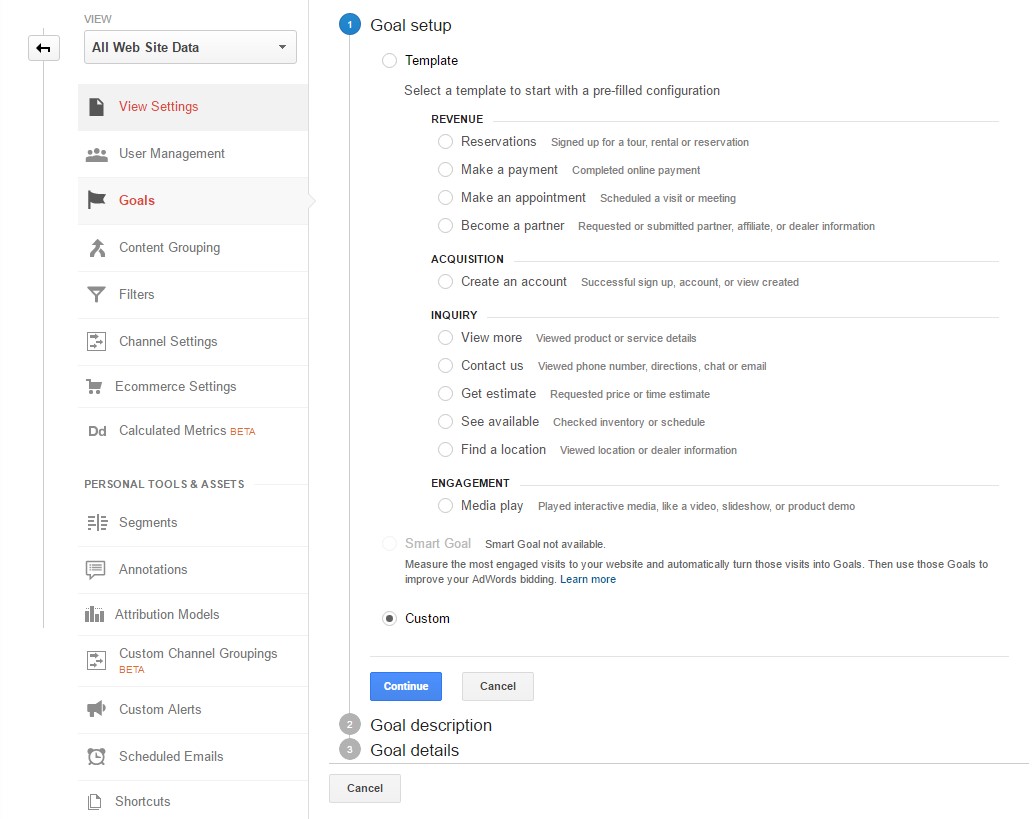Open Content Grouping menu item
Viewport: 1035px width, 819px height.
[193, 247]
